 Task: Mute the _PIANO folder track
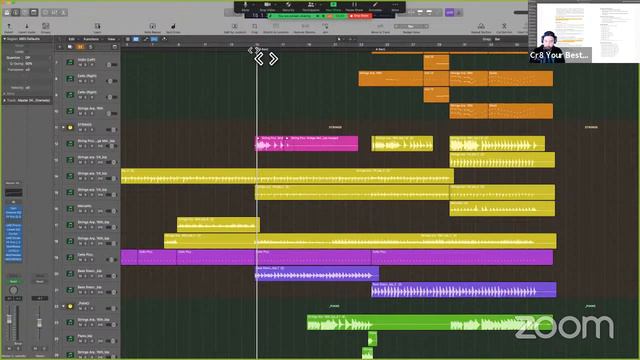tap(80, 309)
